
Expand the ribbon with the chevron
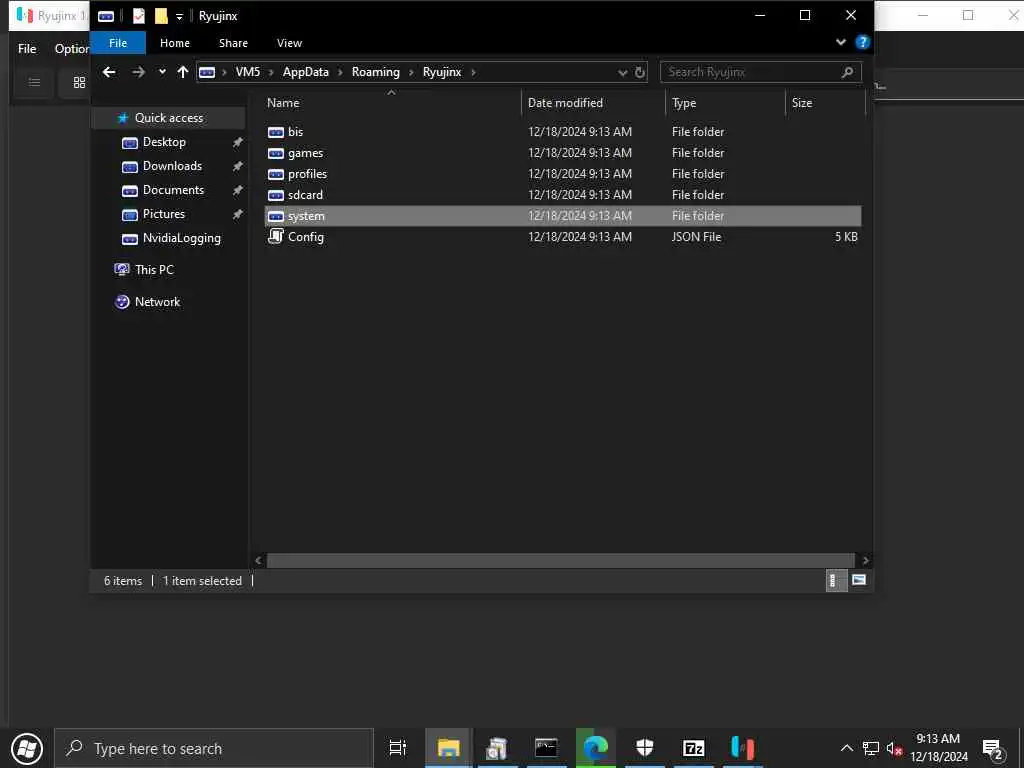pyautogui.click(x=840, y=42)
